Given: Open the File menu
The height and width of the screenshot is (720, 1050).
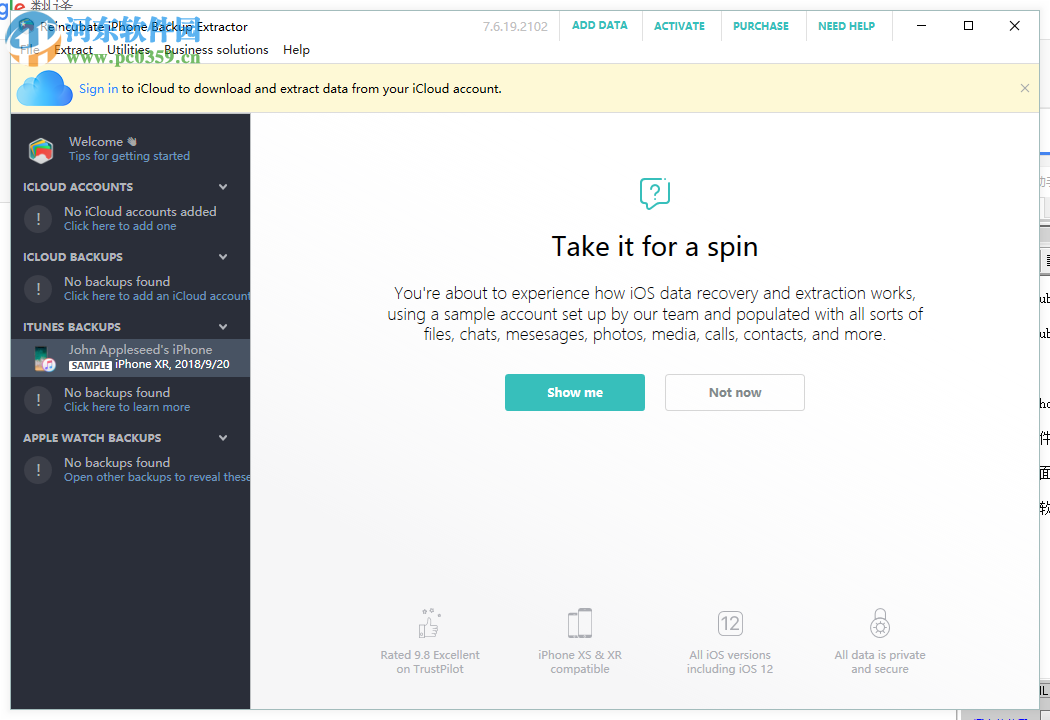Looking at the screenshot, I should [29, 50].
